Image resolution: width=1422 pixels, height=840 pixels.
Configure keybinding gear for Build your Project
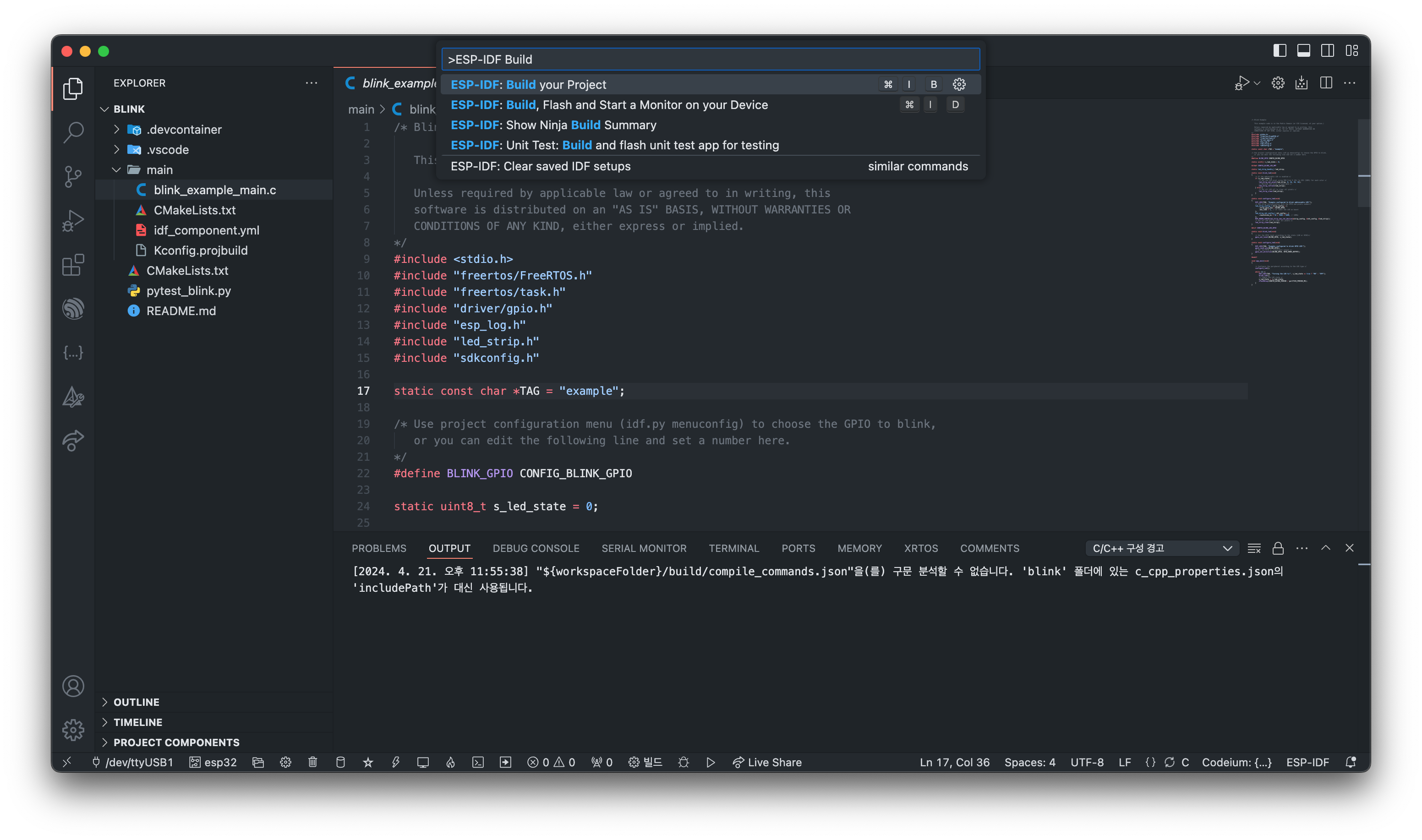(x=959, y=84)
